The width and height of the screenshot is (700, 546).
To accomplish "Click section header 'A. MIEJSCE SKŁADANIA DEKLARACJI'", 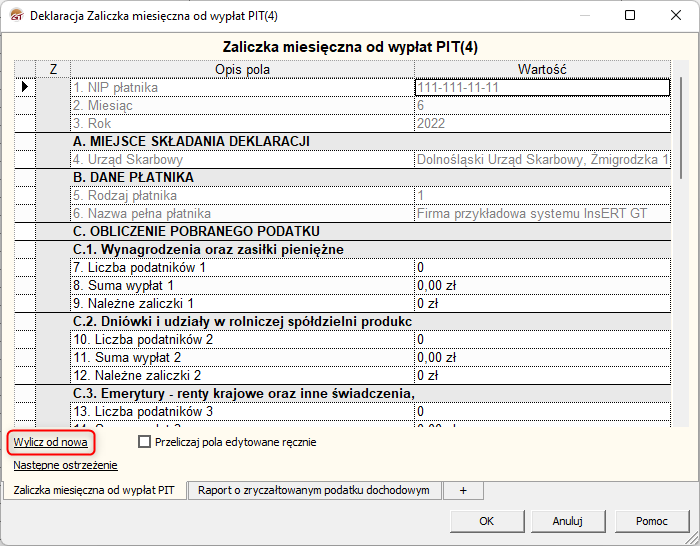I will [x=371, y=142].
